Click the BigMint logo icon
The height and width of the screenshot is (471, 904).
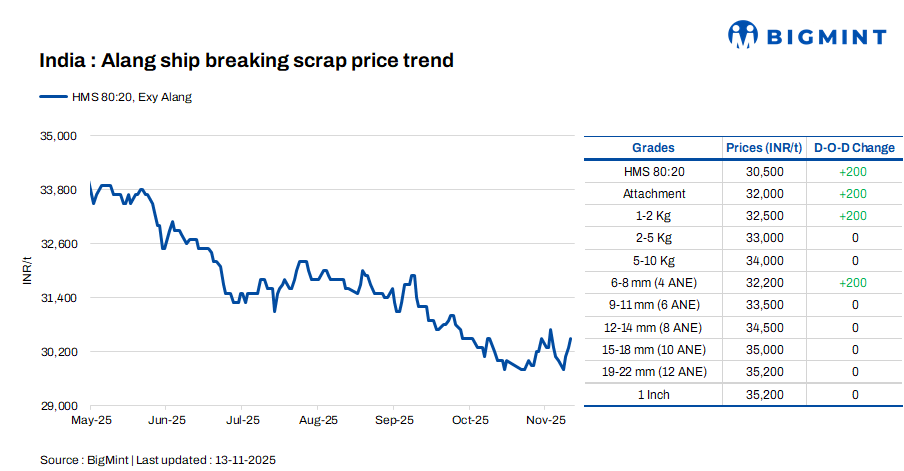pos(743,35)
